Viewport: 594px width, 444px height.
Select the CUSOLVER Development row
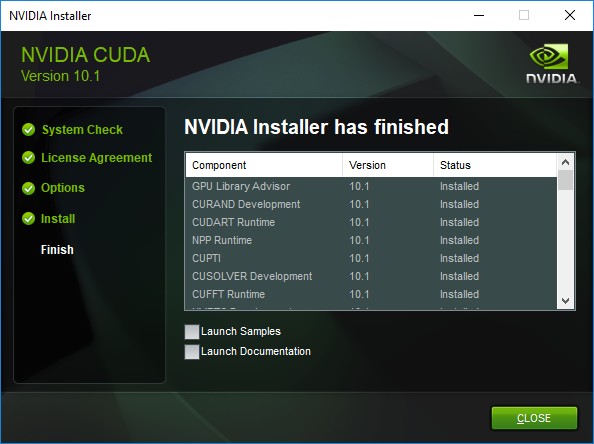coord(371,276)
